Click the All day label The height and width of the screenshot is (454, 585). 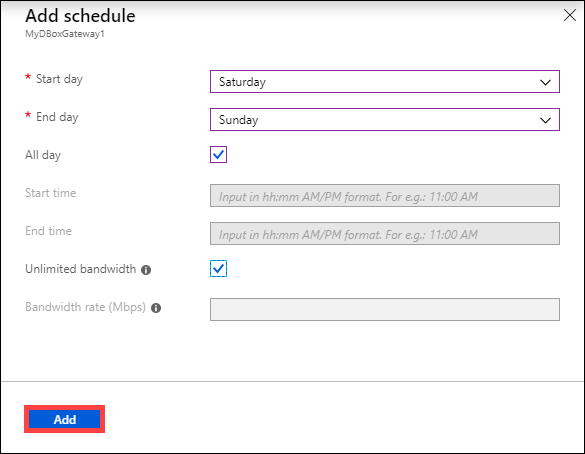(43, 155)
